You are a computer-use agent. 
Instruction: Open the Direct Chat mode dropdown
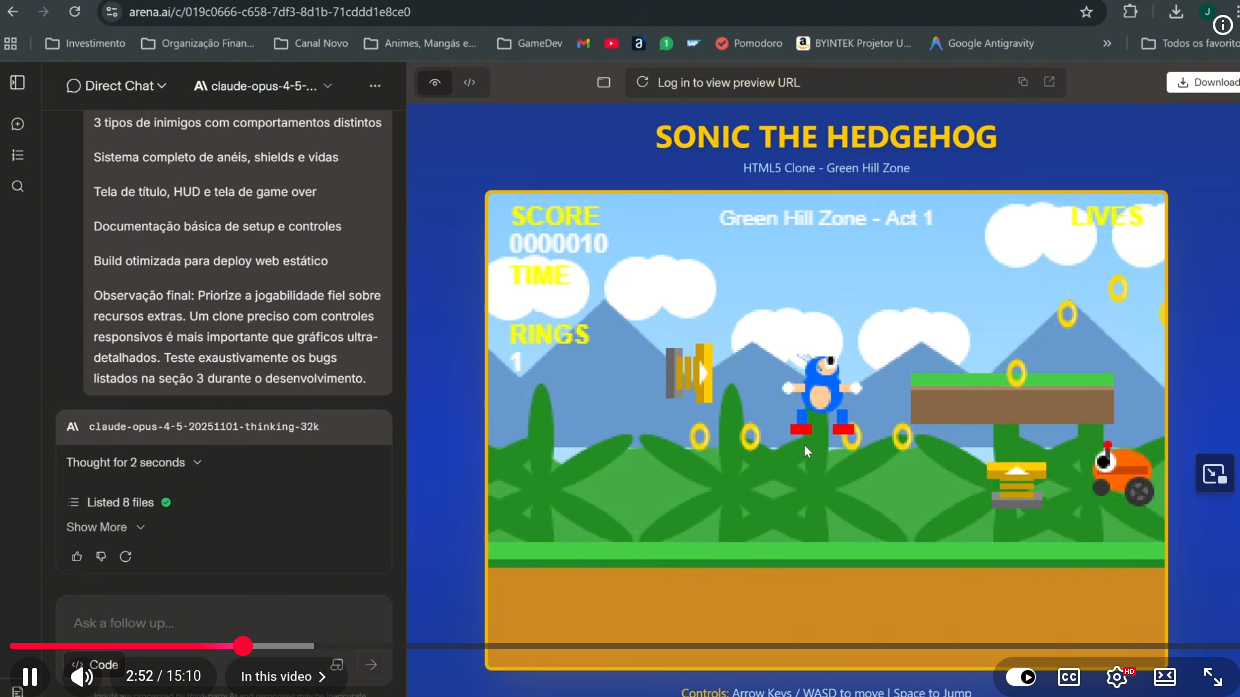click(116, 86)
